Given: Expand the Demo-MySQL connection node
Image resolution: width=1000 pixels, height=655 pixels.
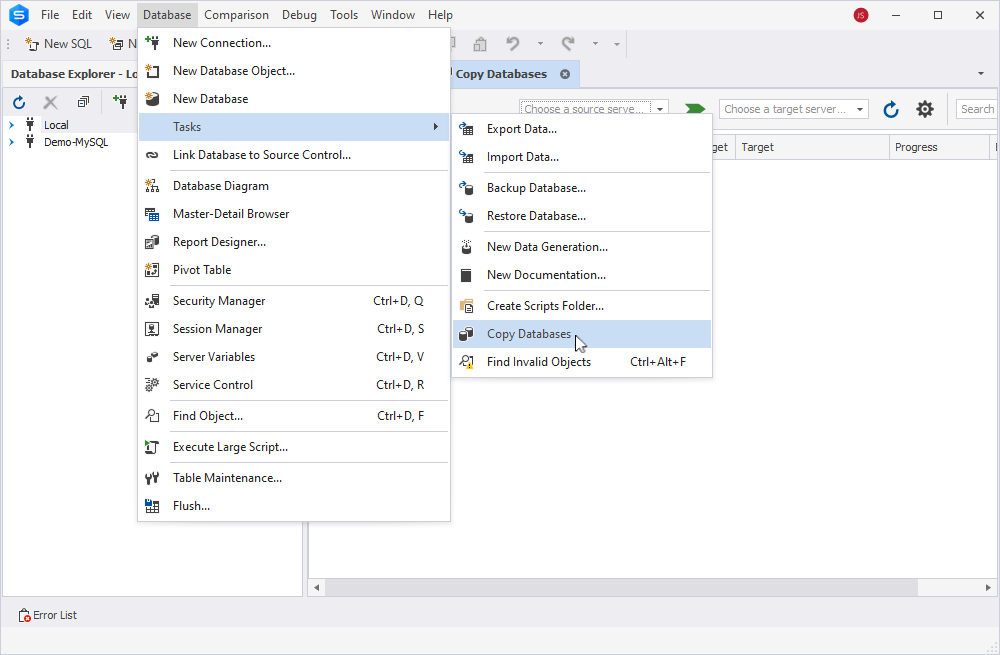Looking at the screenshot, I should 11,142.
